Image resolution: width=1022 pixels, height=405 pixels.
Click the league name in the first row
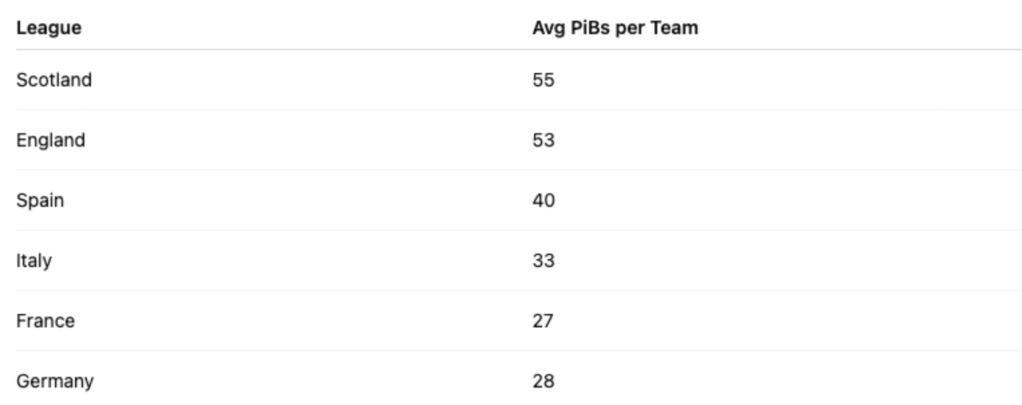54,80
